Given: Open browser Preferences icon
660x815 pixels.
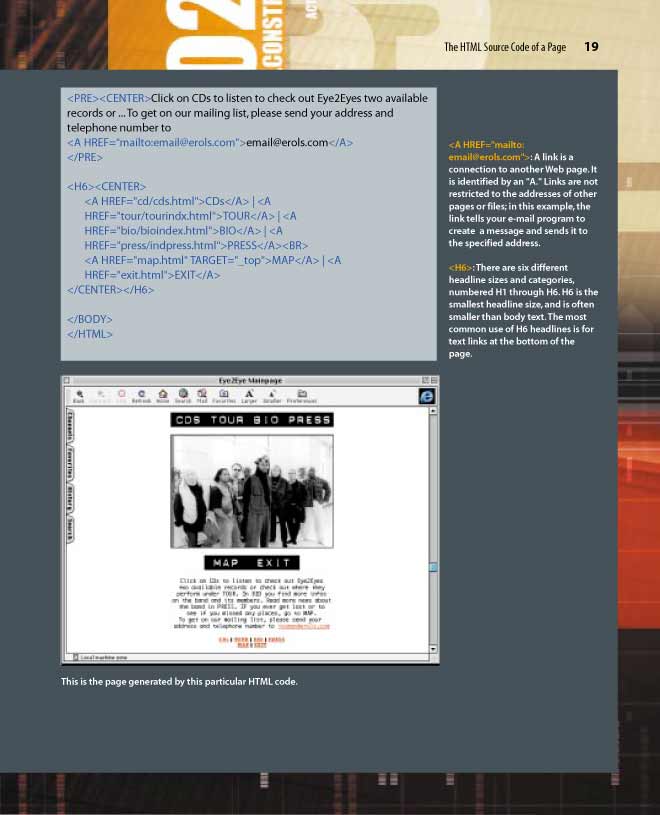Looking at the screenshot, I should (301, 395).
